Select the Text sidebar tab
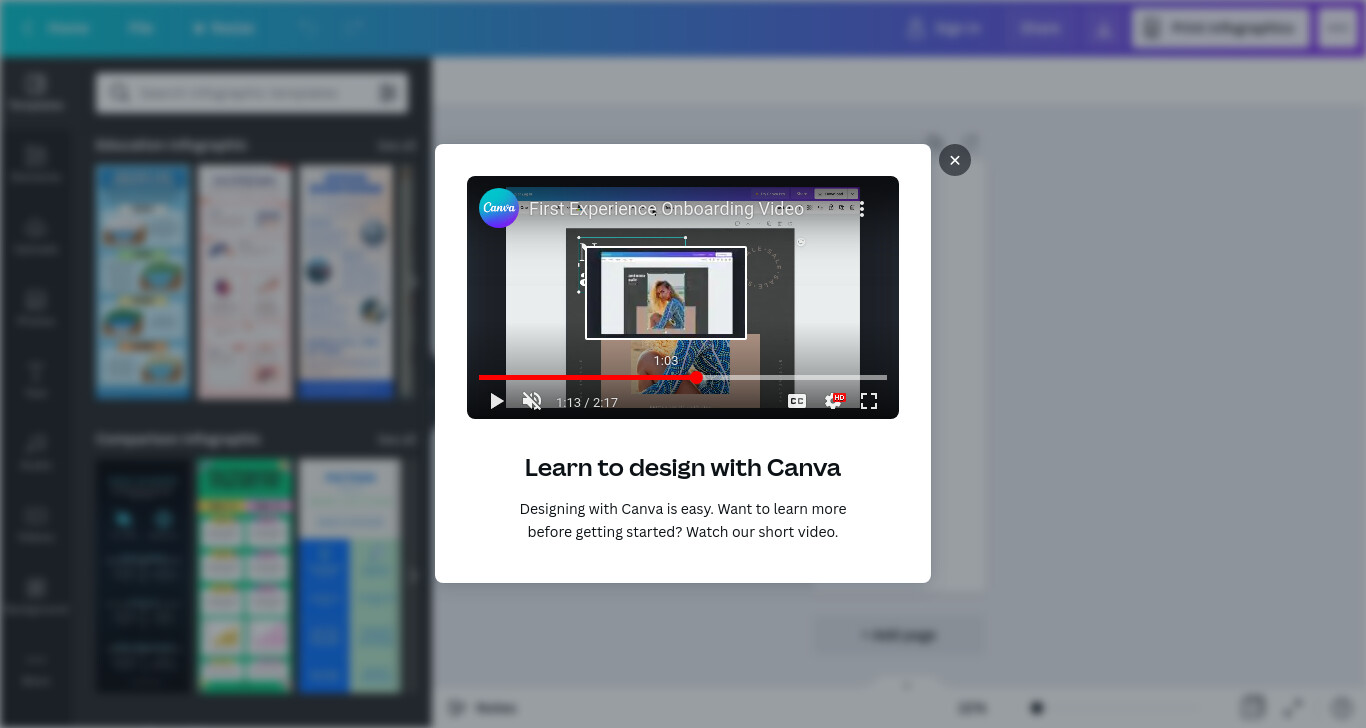The height and width of the screenshot is (728, 1366). [x=36, y=380]
